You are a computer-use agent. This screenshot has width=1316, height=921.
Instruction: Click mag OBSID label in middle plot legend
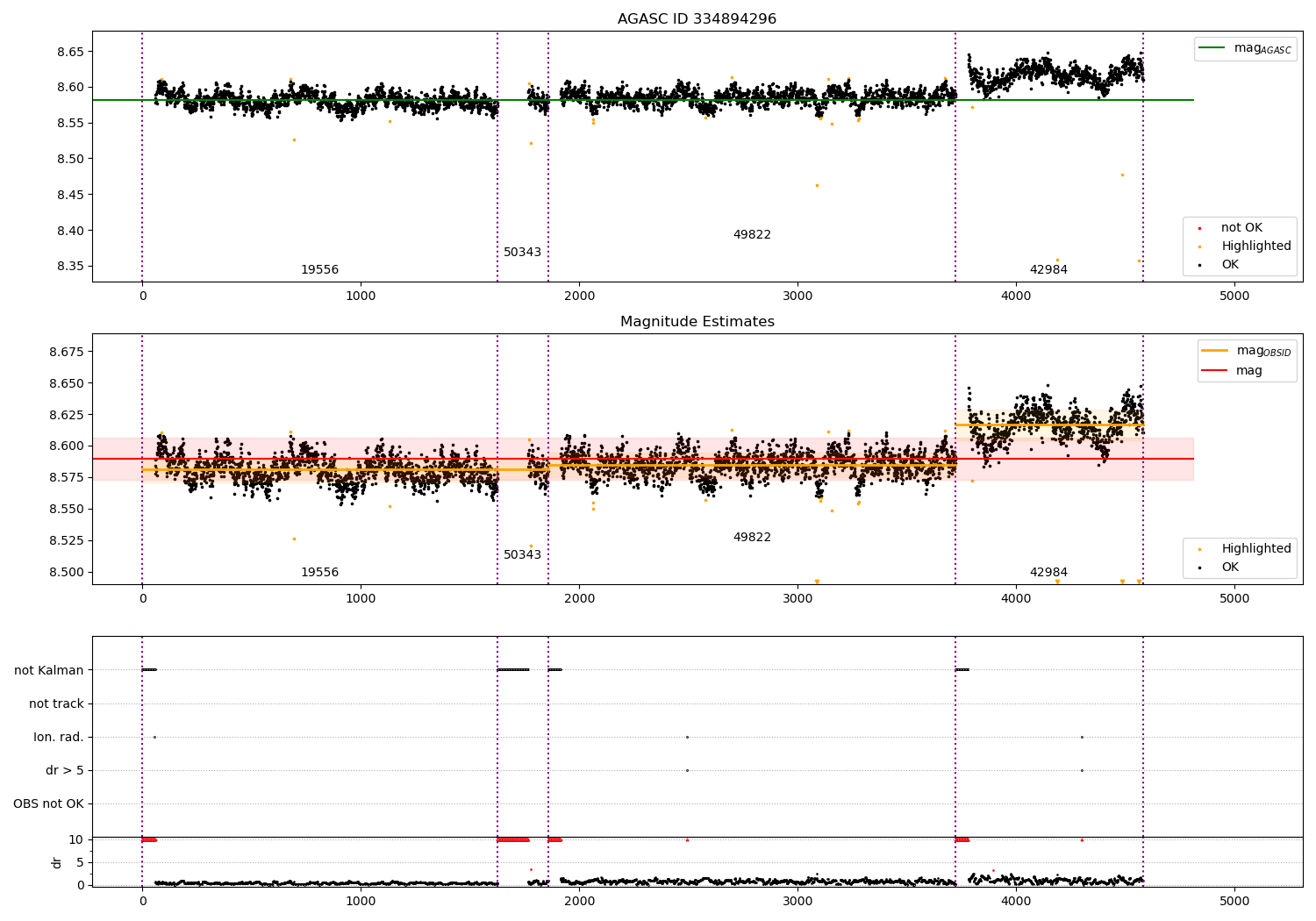pyautogui.click(x=1263, y=351)
